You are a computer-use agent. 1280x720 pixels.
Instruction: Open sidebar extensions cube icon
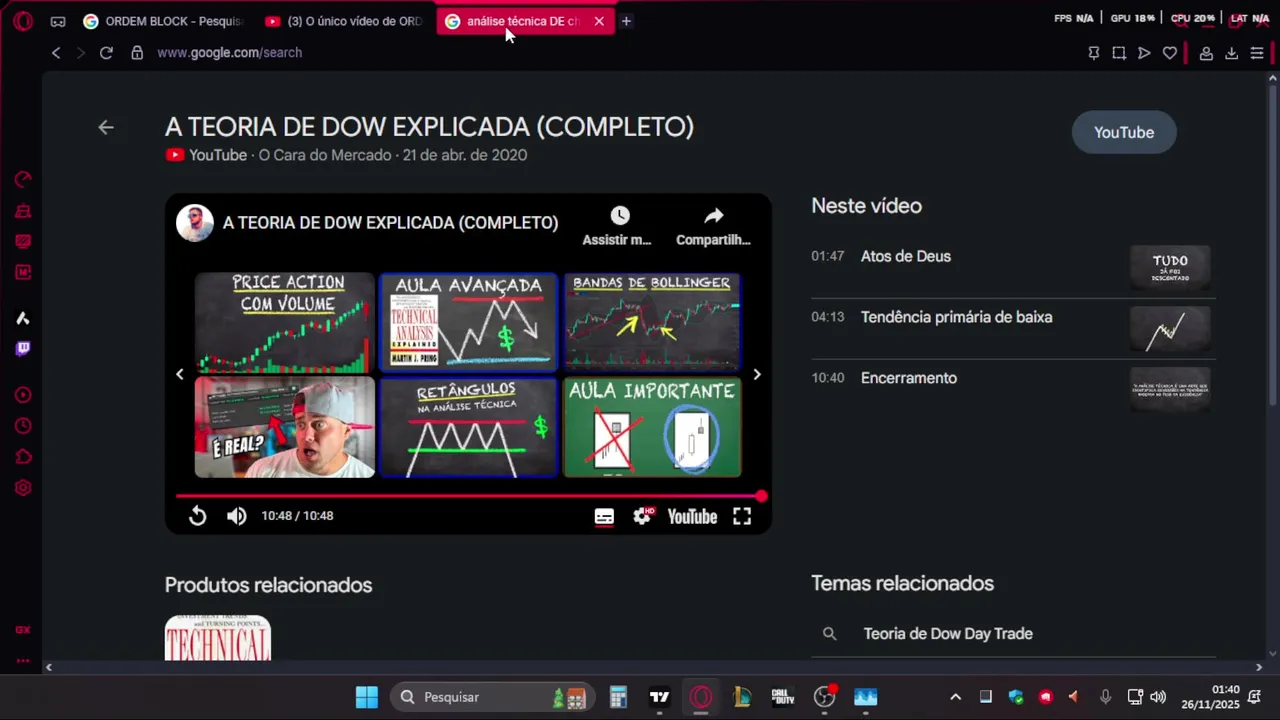[23, 457]
